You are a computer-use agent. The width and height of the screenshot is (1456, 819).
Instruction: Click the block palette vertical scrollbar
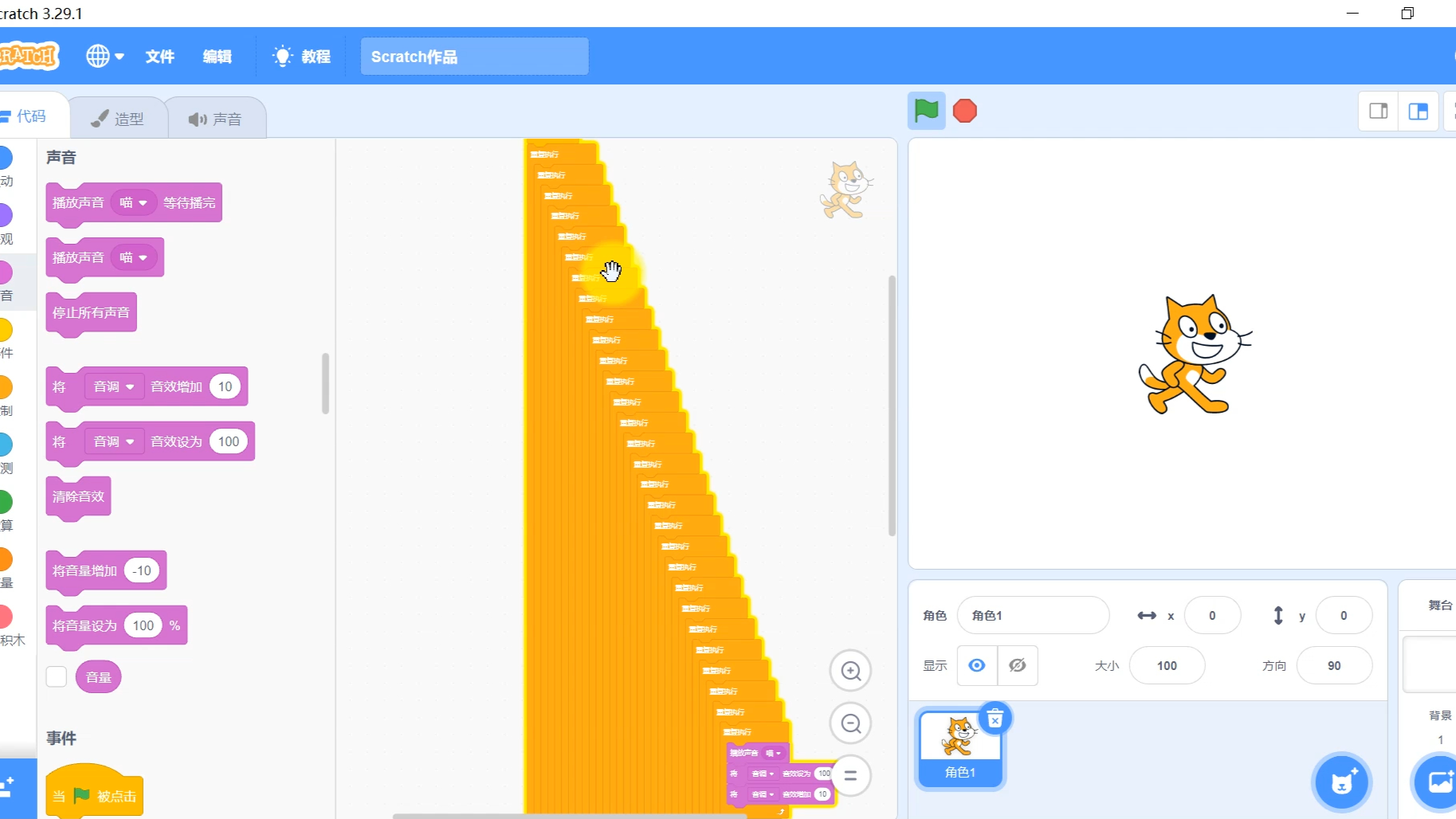[x=325, y=383]
